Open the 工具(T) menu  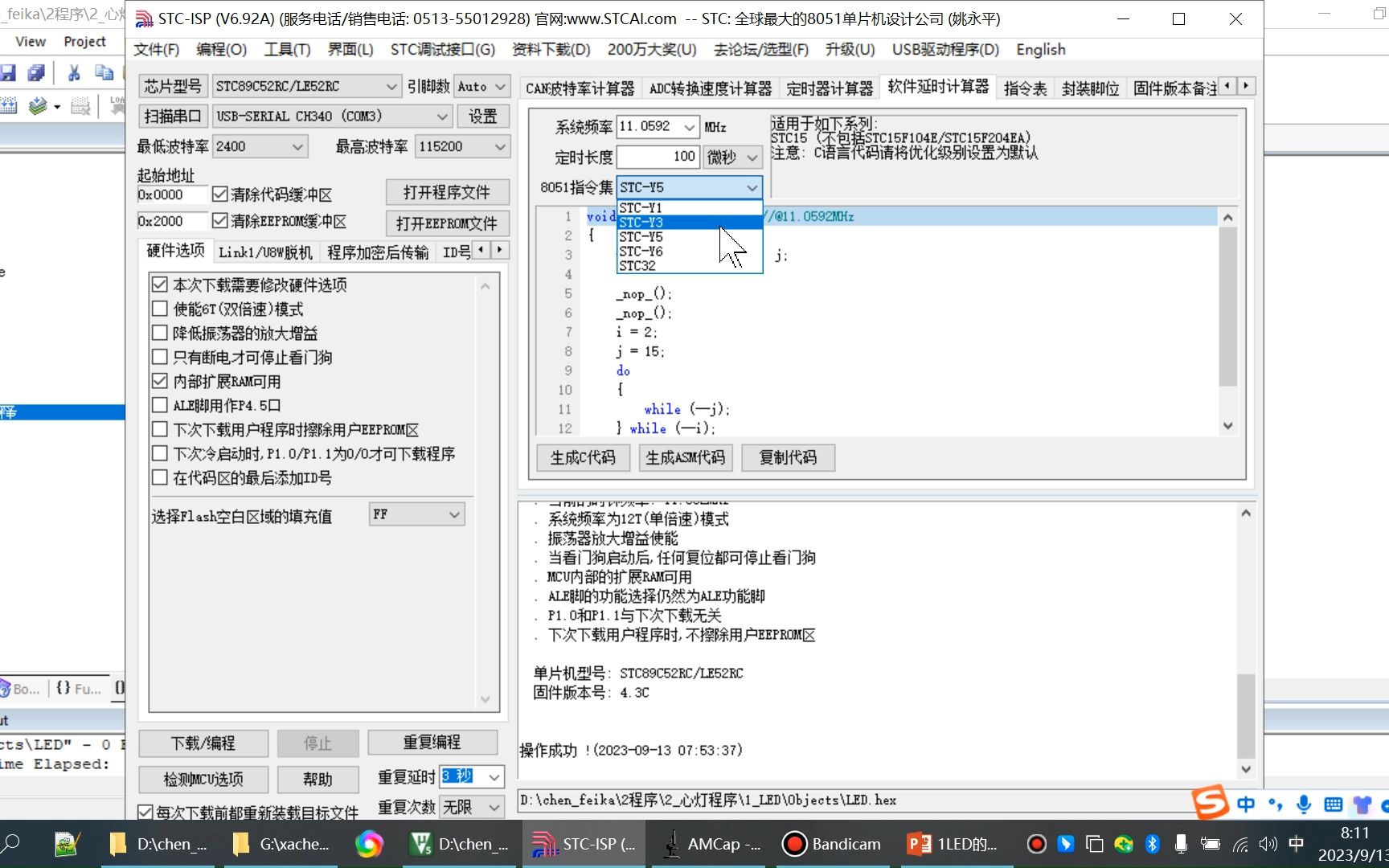pos(287,50)
